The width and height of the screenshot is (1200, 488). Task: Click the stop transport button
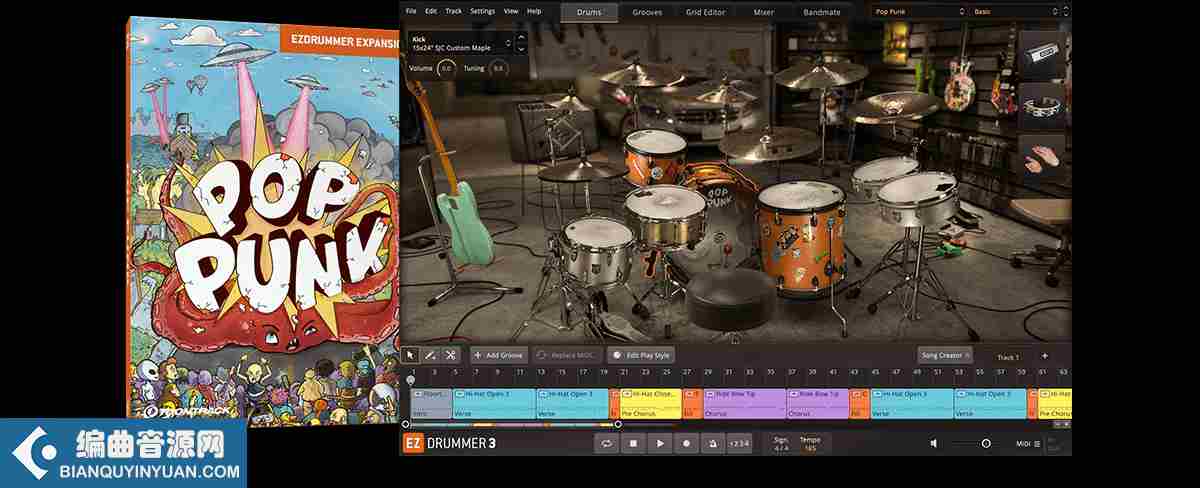633,443
